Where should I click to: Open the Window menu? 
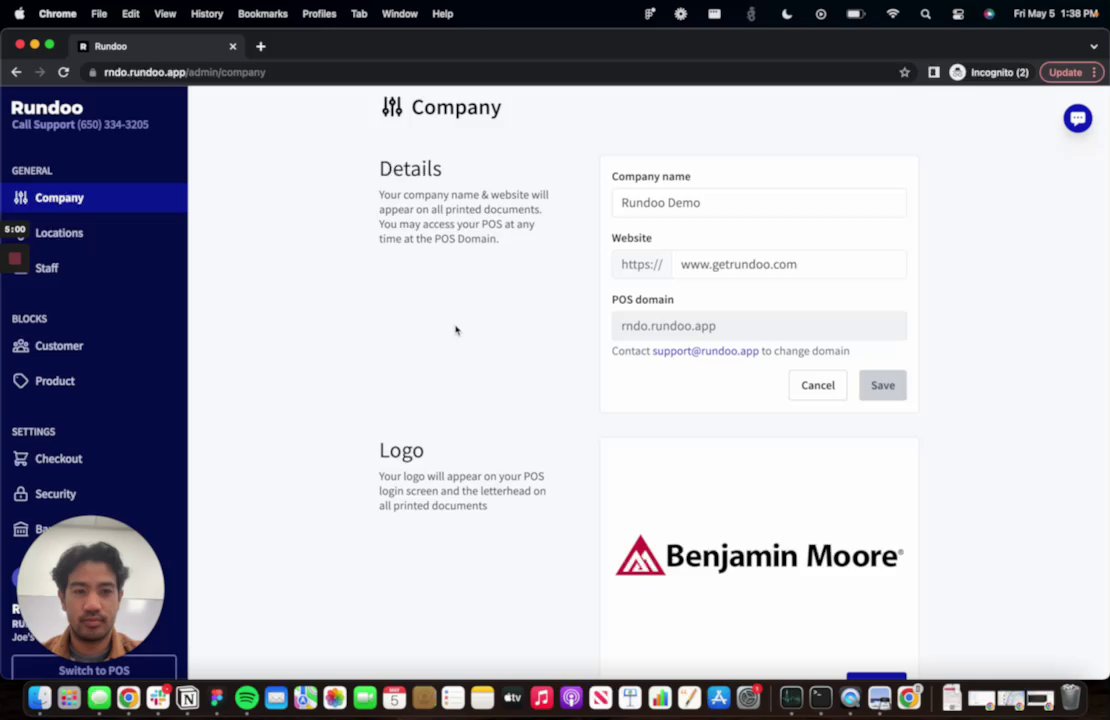point(400,13)
